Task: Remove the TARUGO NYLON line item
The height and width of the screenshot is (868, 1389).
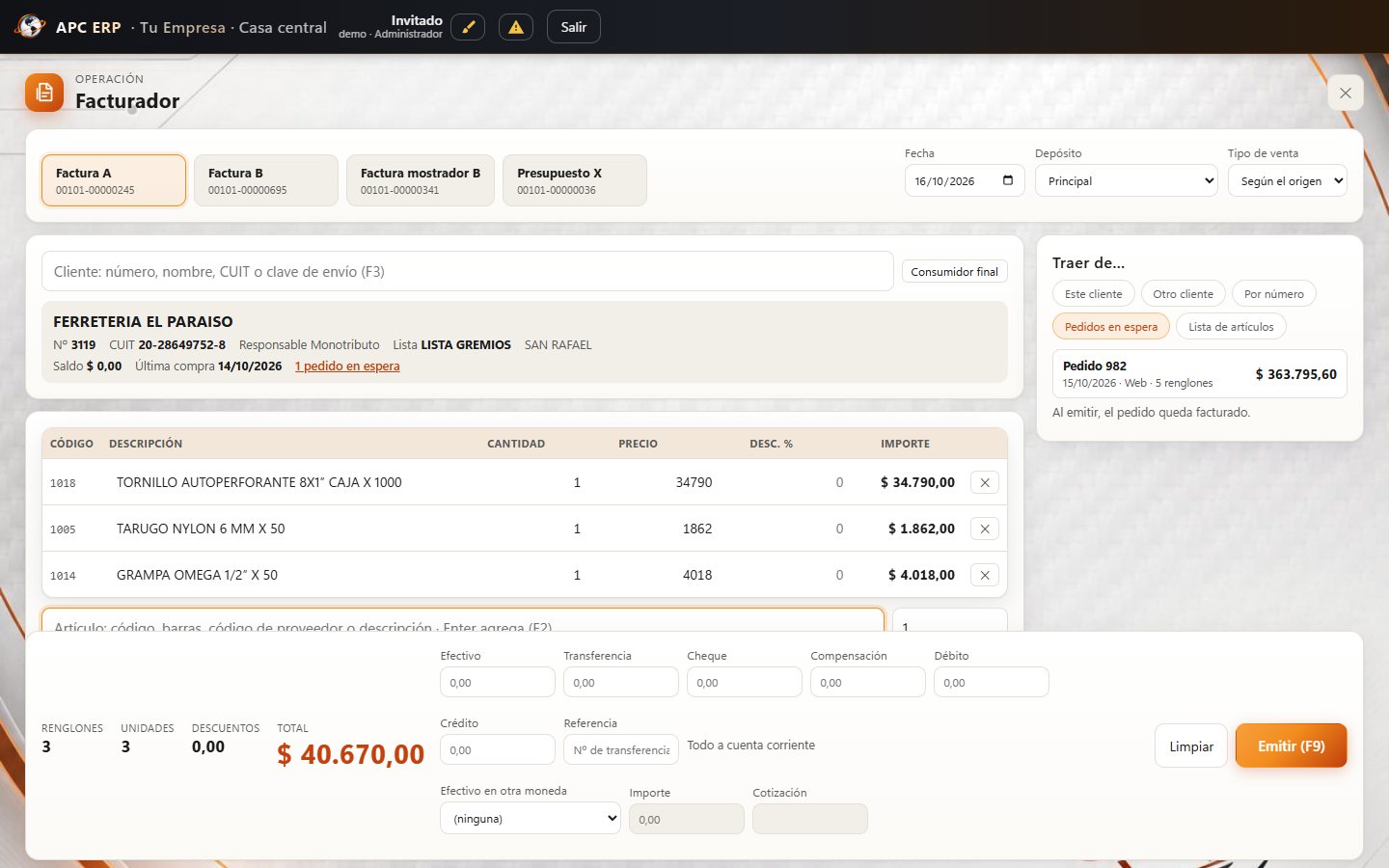Action: click(984, 529)
